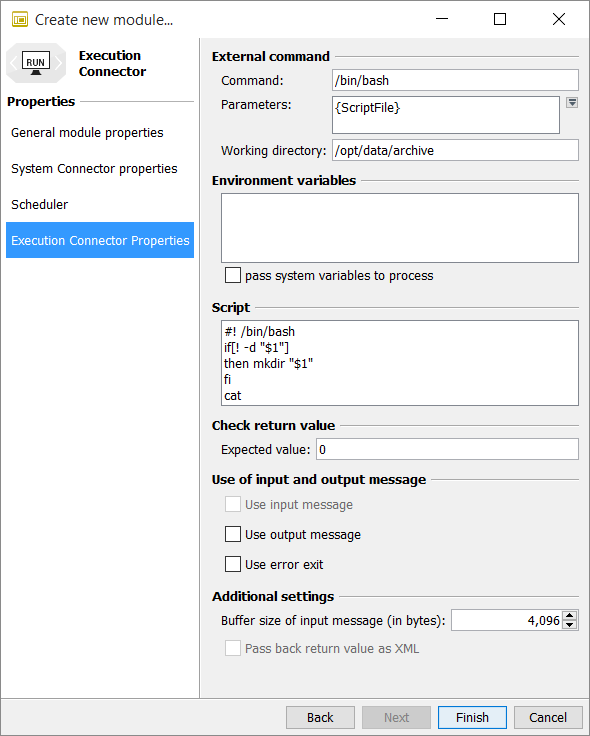Image resolution: width=590 pixels, height=736 pixels.
Task: Select Execution Connector Properties page
Action: point(100,240)
